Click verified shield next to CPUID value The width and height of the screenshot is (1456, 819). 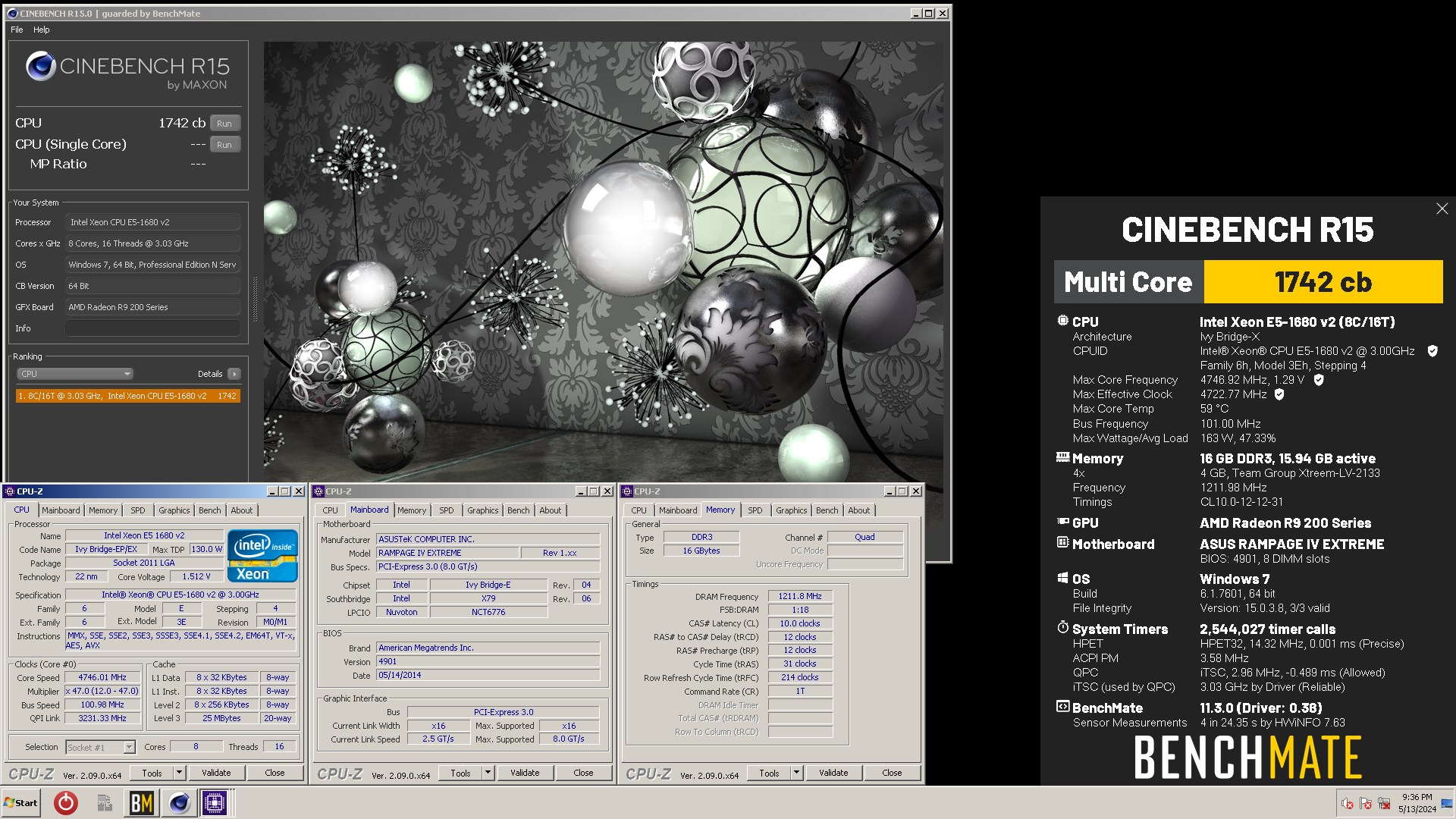point(1432,351)
